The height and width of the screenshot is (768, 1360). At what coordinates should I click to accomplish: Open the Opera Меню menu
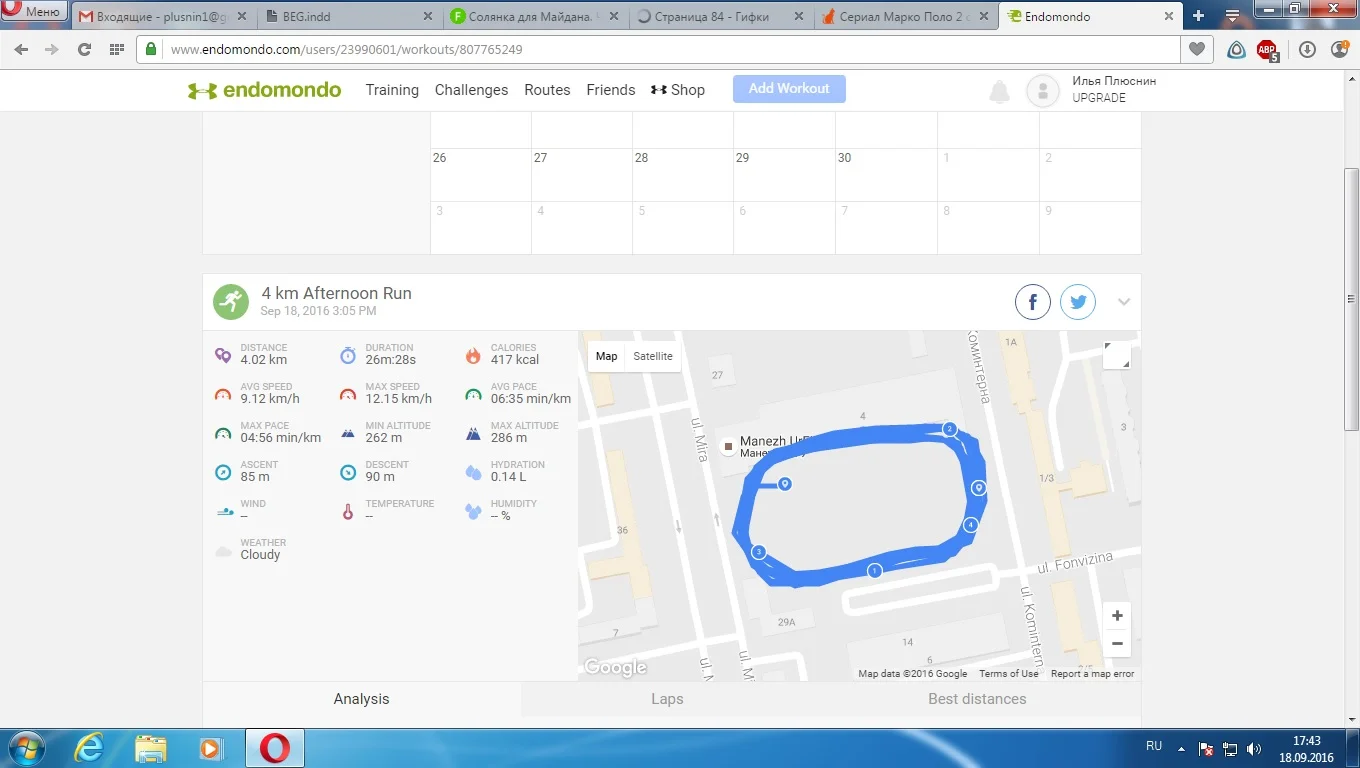33,12
